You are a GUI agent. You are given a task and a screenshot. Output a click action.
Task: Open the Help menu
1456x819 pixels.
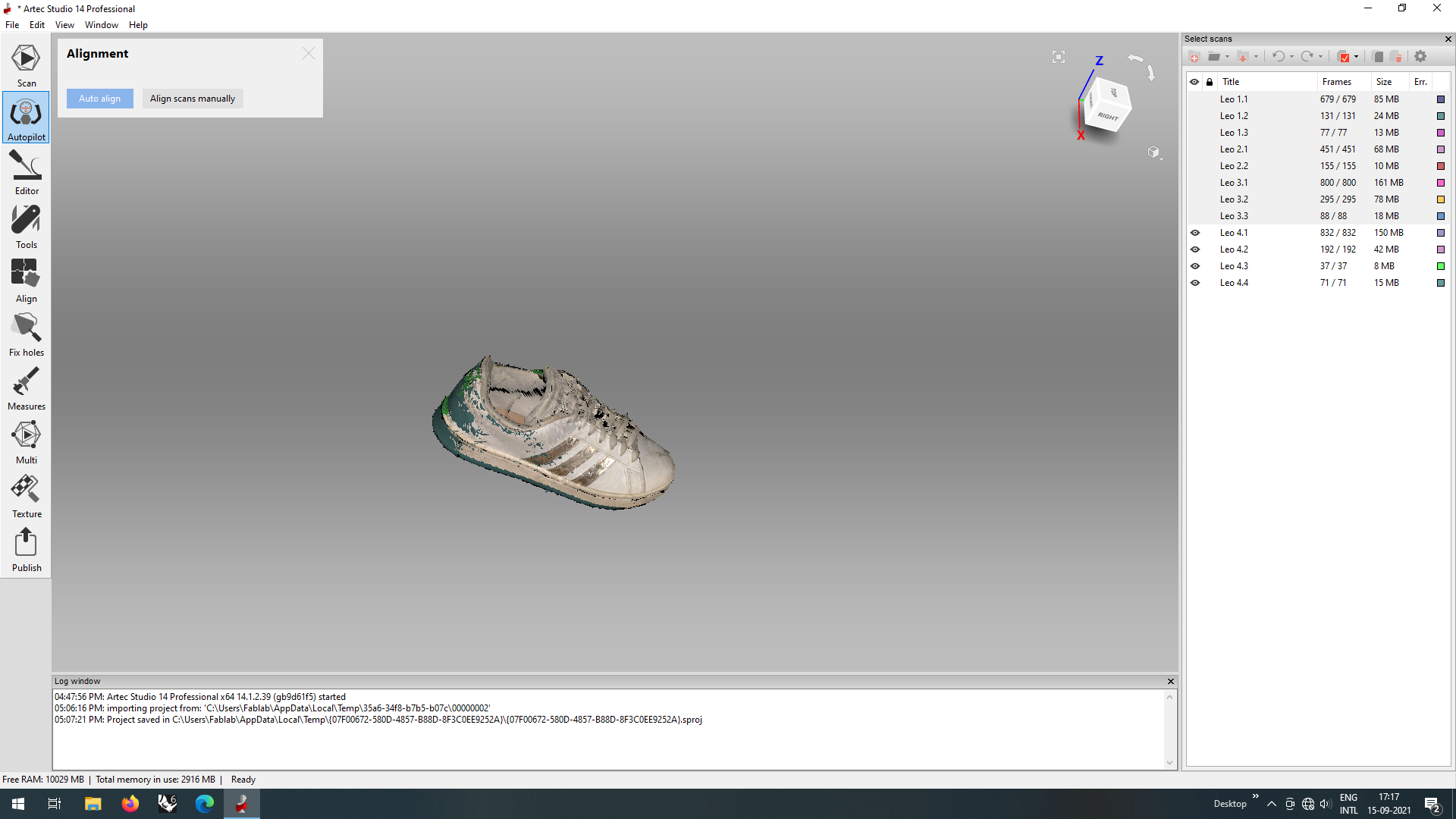(x=138, y=25)
